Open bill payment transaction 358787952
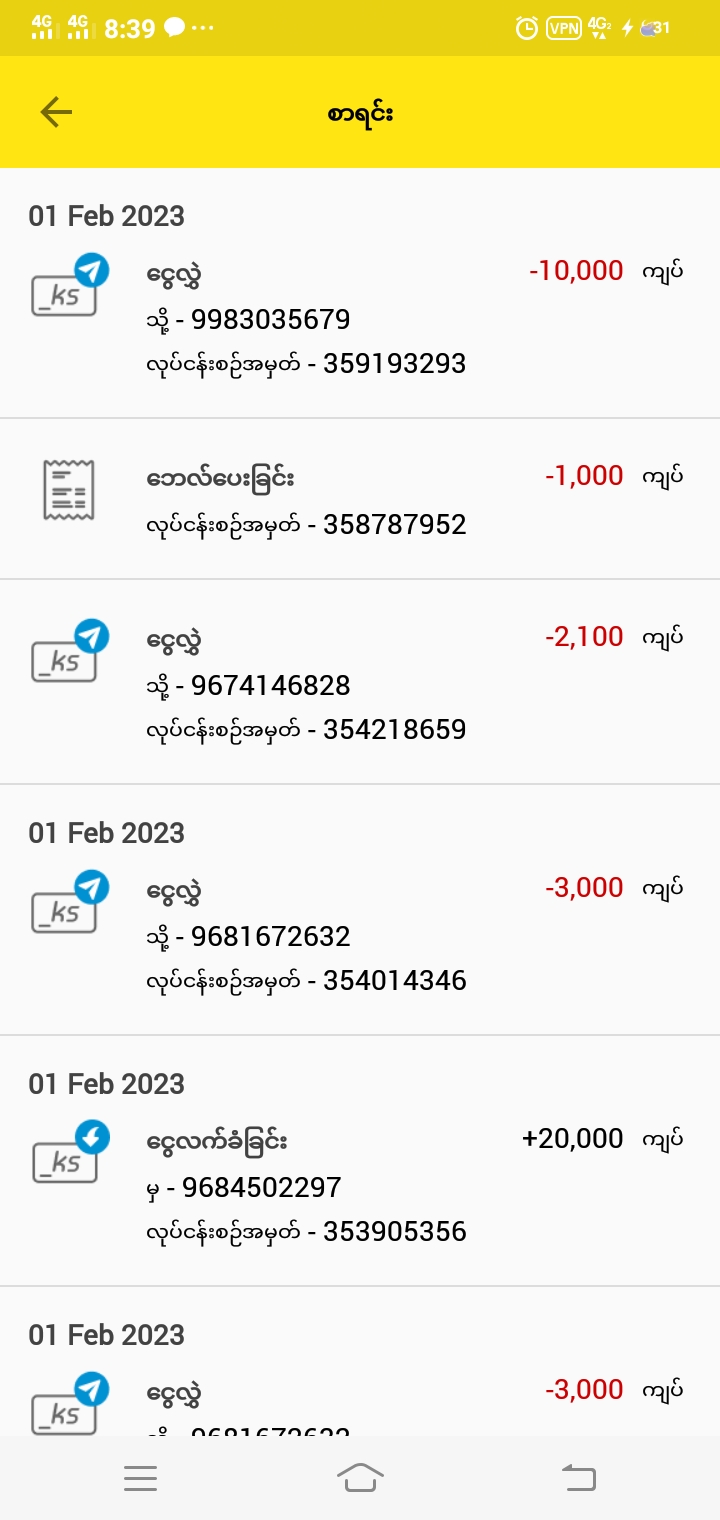720x1520 pixels. pyautogui.click(x=394, y=525)
